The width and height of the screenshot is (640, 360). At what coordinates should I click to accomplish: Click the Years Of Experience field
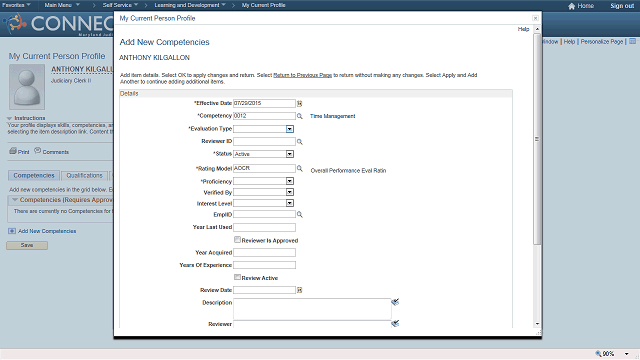click(x=264, y=265)
